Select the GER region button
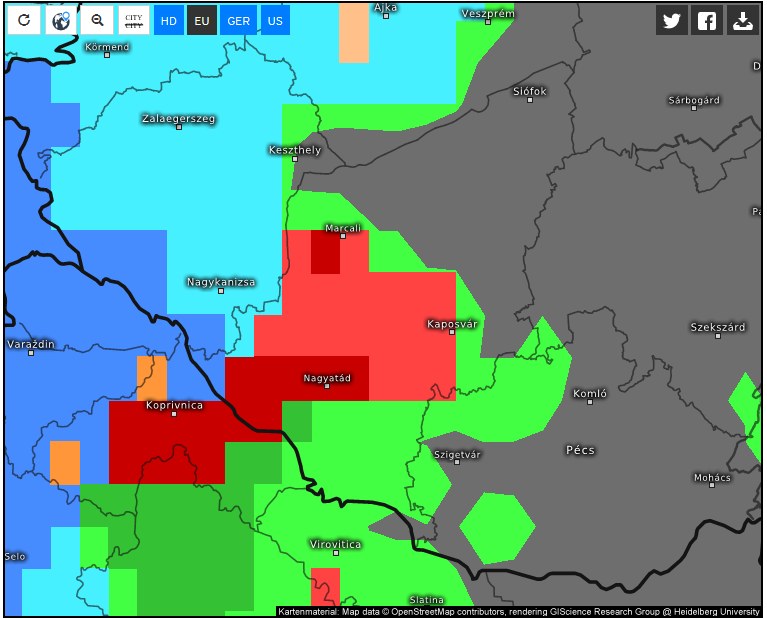Viewport: 767px width, 618px height. (x=238, y=21)
